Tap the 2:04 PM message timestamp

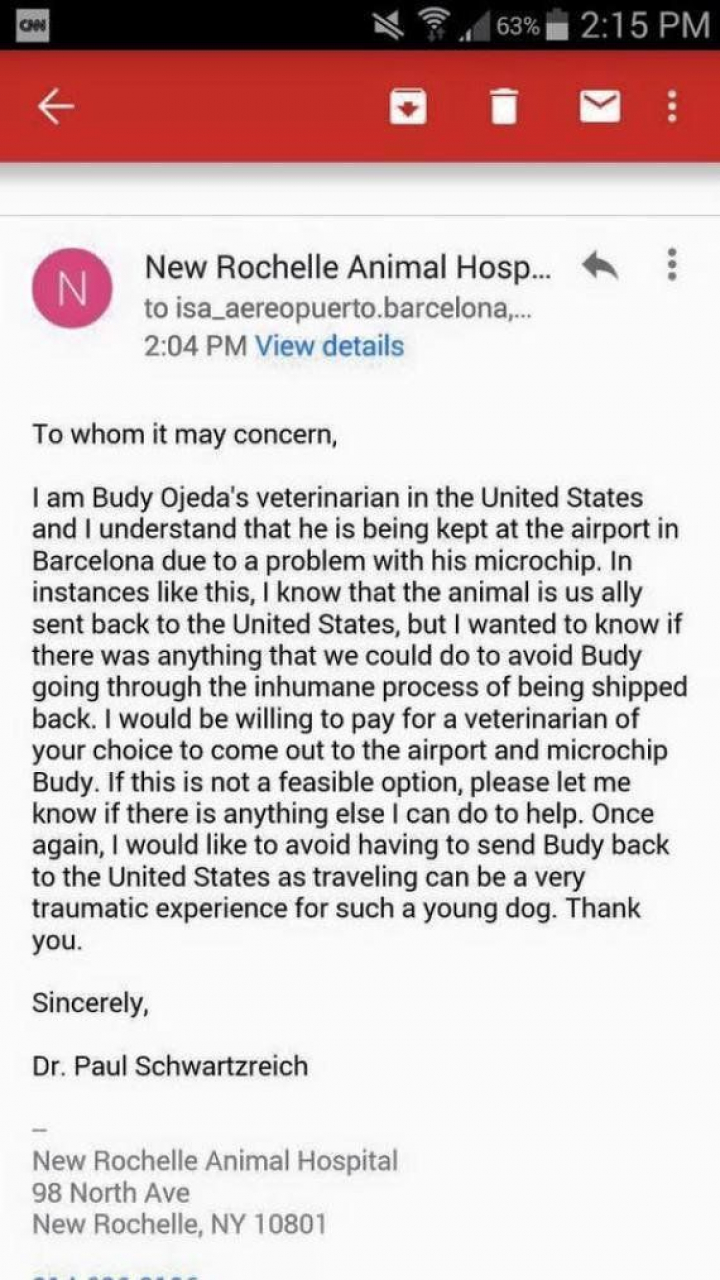pos(195,346)
